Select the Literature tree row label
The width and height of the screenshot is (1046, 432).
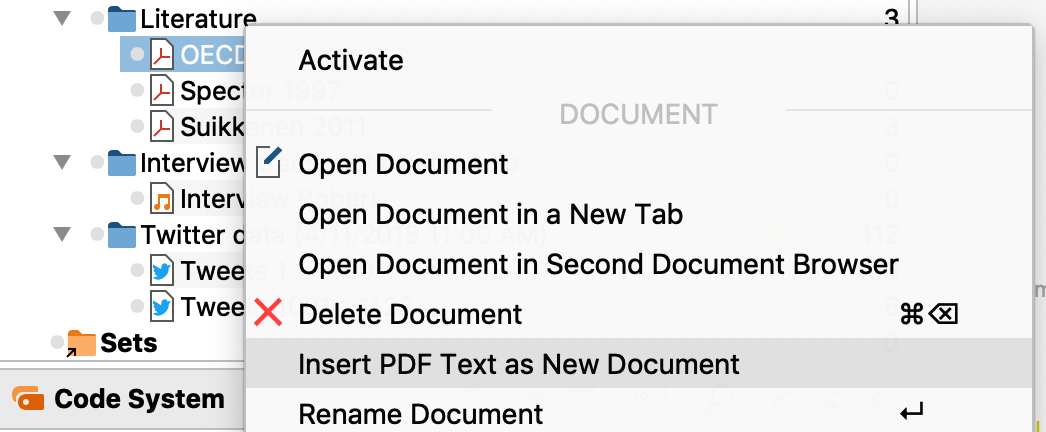click(x=198, y=19)
